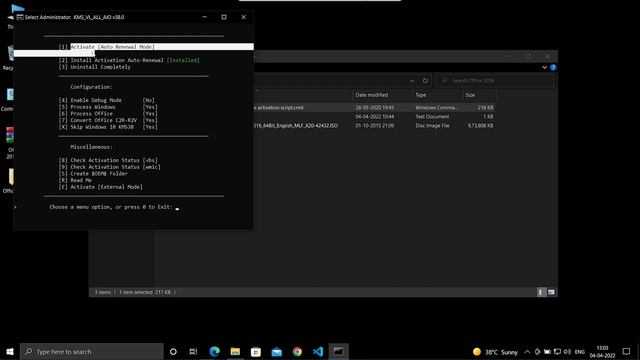Show hidden system tray icons
This screenshot has width=640, height=360.
[527, 351]
